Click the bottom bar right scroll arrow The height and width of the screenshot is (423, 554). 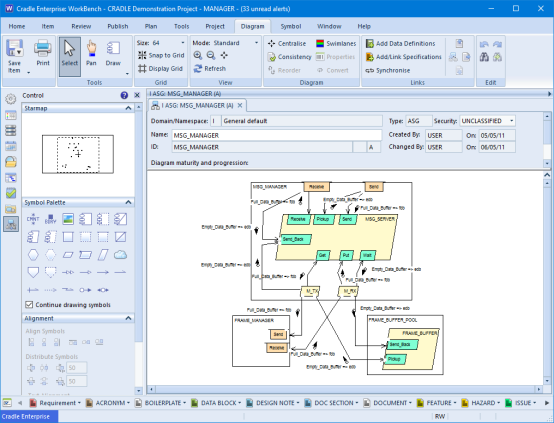click(x=547, y=403)
